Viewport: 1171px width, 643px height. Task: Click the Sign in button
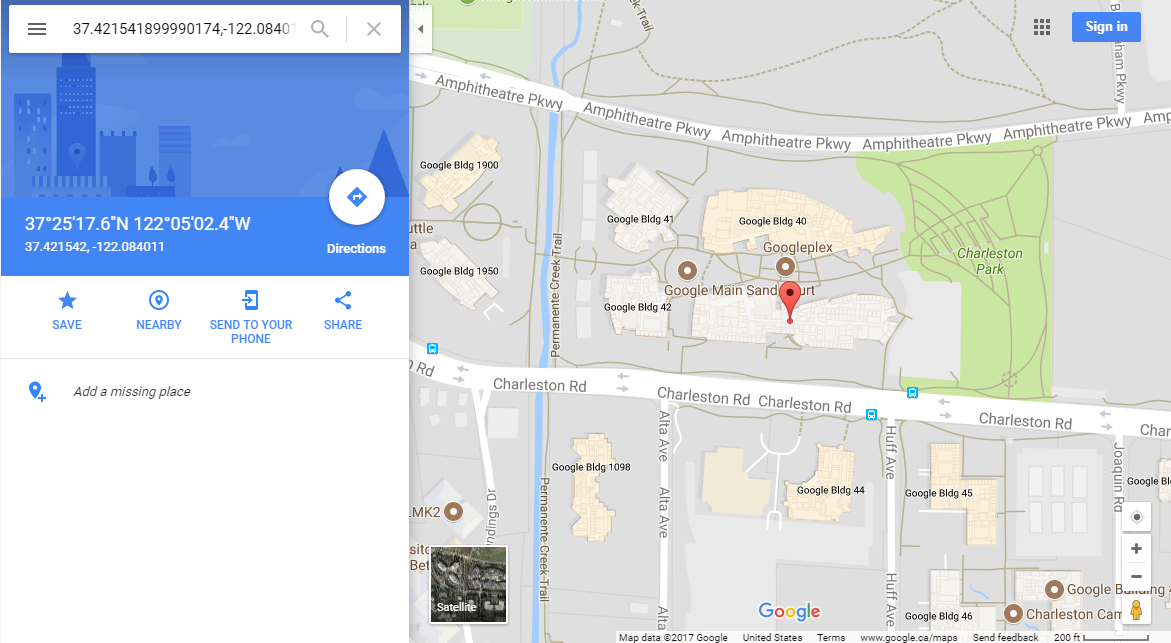[1106, 27]
